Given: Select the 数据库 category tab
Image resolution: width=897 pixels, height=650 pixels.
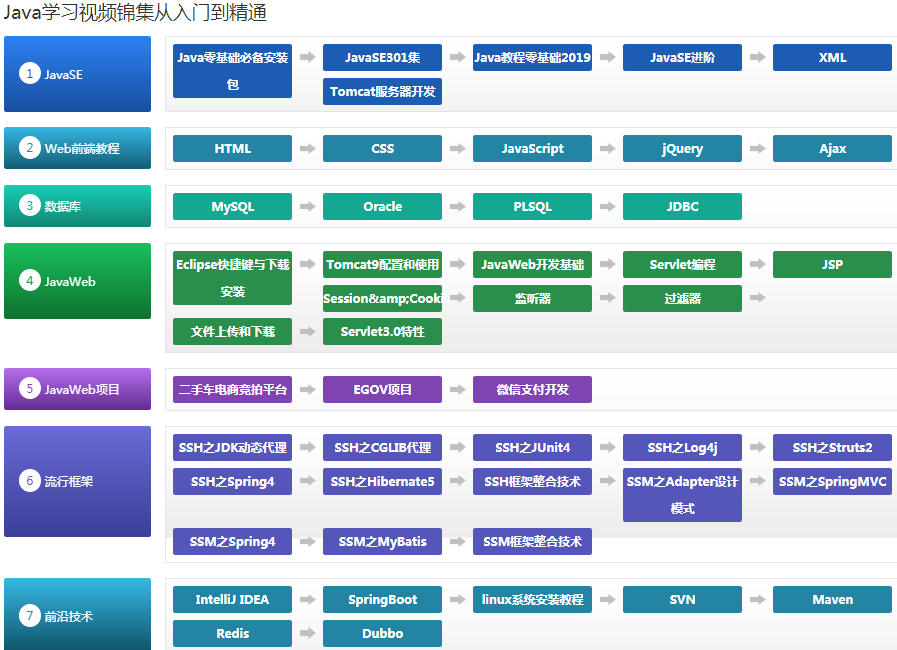Looking at the screenshot, I should [77, 206].
